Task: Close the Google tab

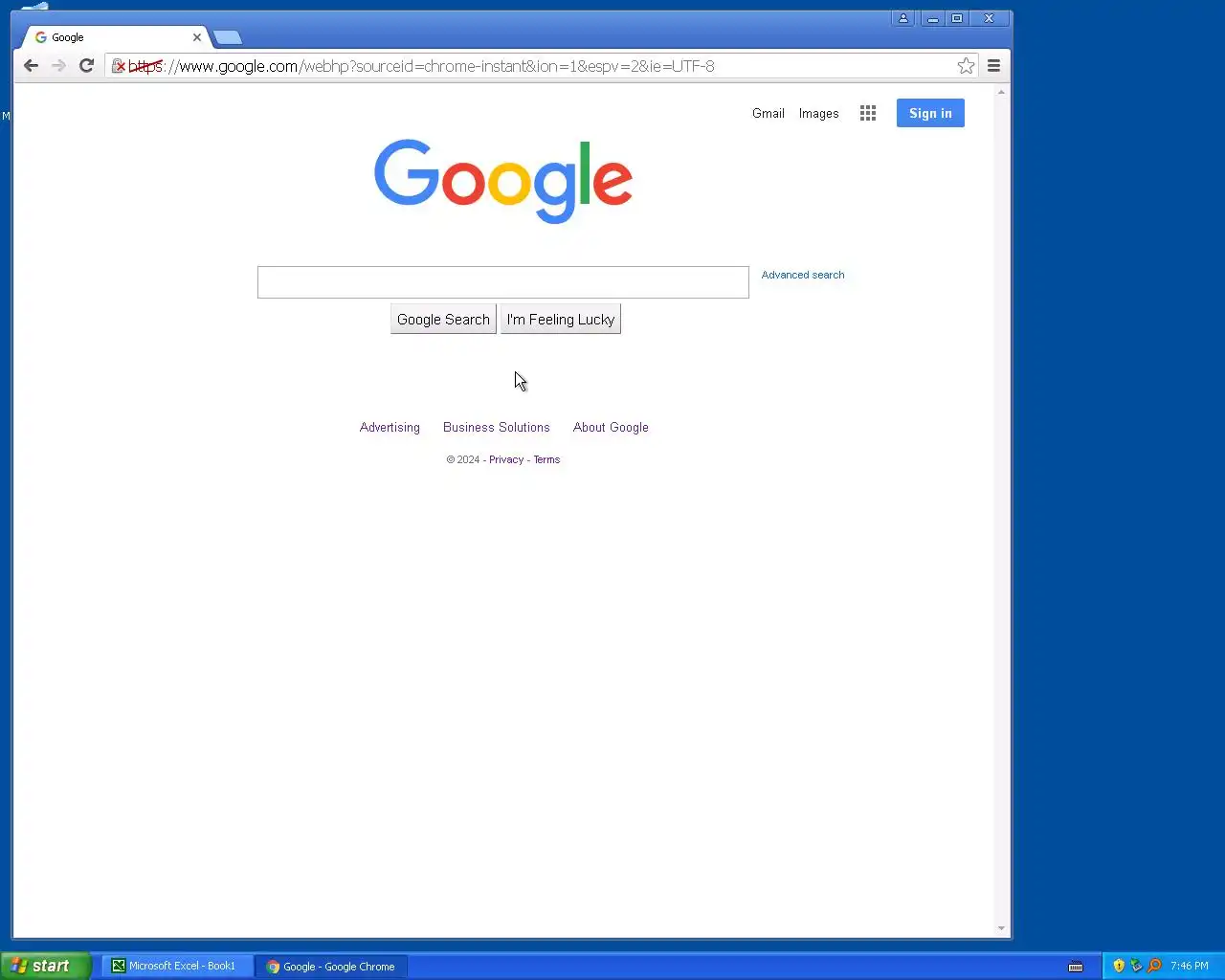Action: pyautogui.click(x=197, y=37)
